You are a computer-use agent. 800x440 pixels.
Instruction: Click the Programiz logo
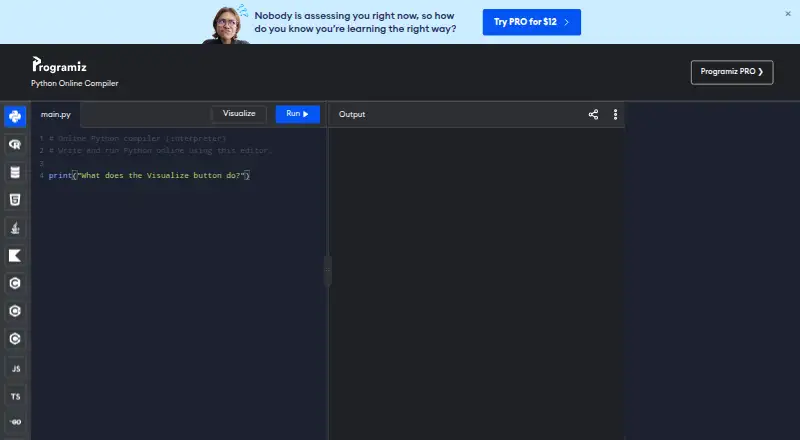point(59,65)
